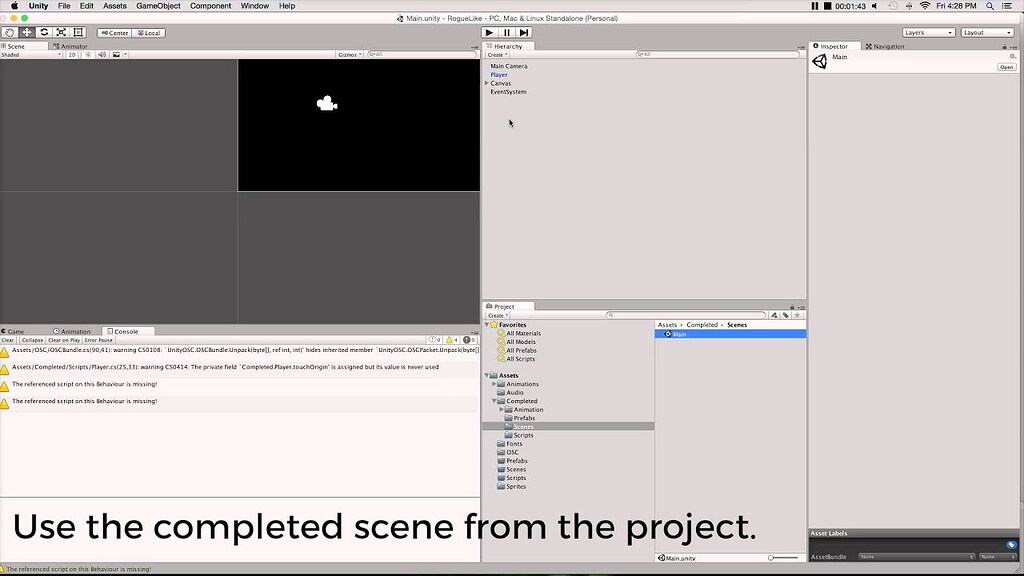Image resolution: width=1024 pixels, height=576 pixels.
Task: Clear the Console messages
Action: coord(8,339)
